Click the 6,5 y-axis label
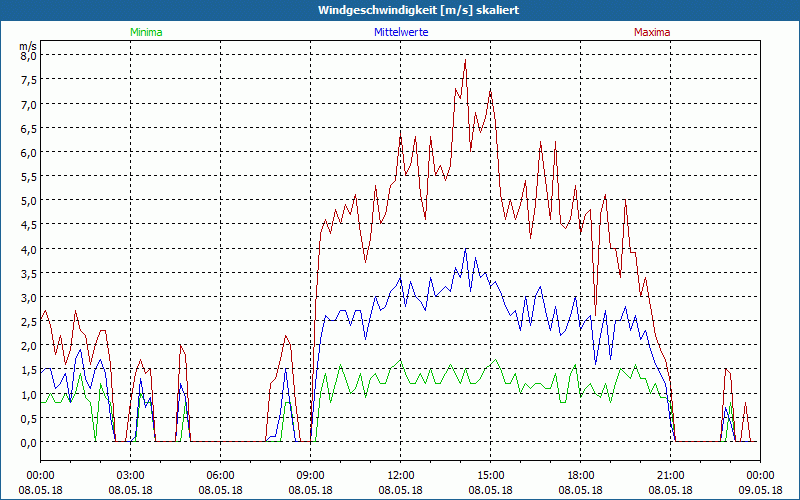 (x=29, y=129)
